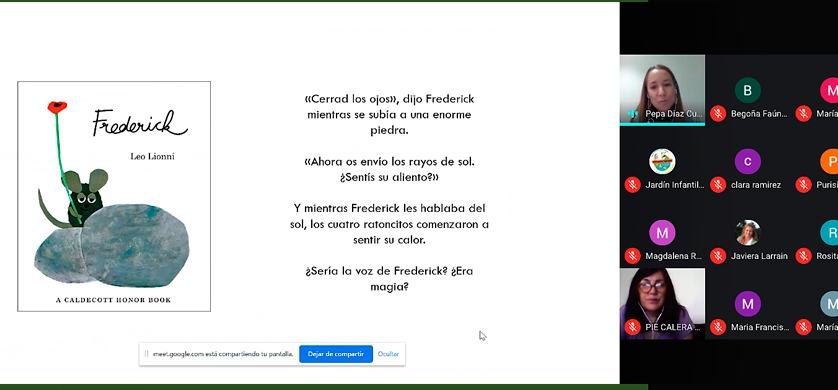The image size is (838, 390).
Task: Click A CALDECOTT HONOR BOOK caption on cover
Action: (x=113, y=300)
